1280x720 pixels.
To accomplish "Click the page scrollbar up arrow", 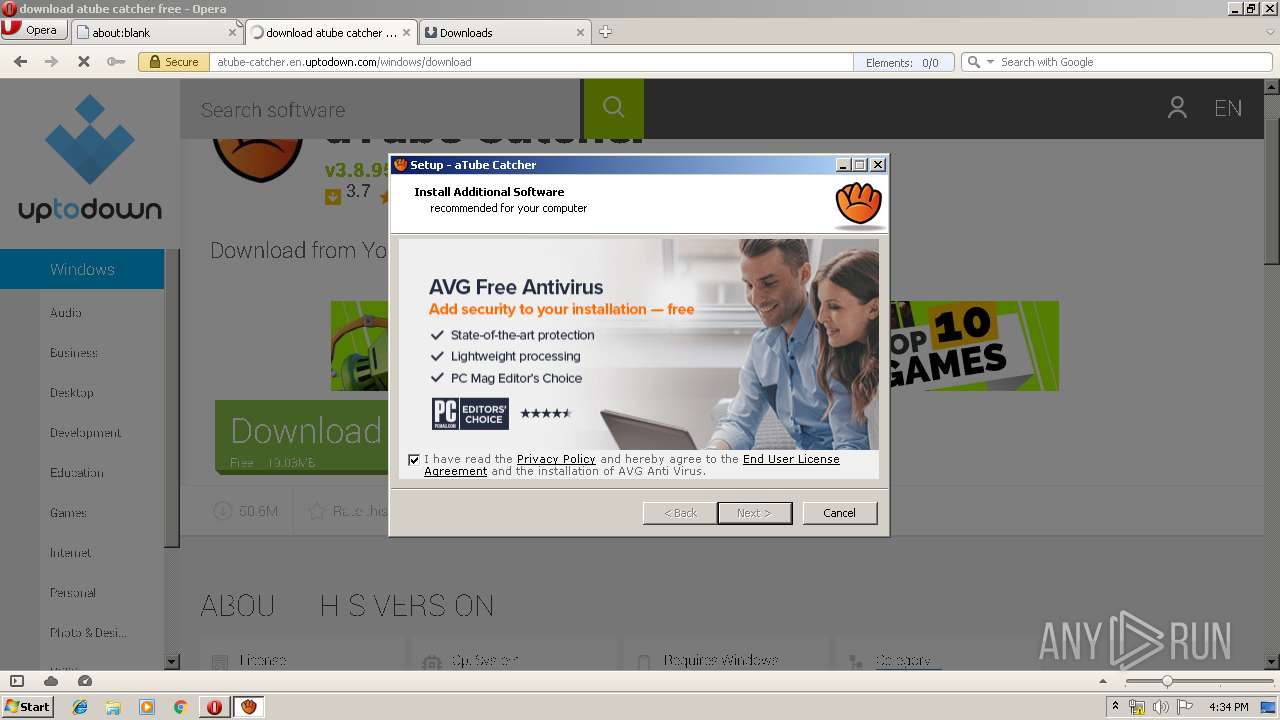I will 1272,88.
